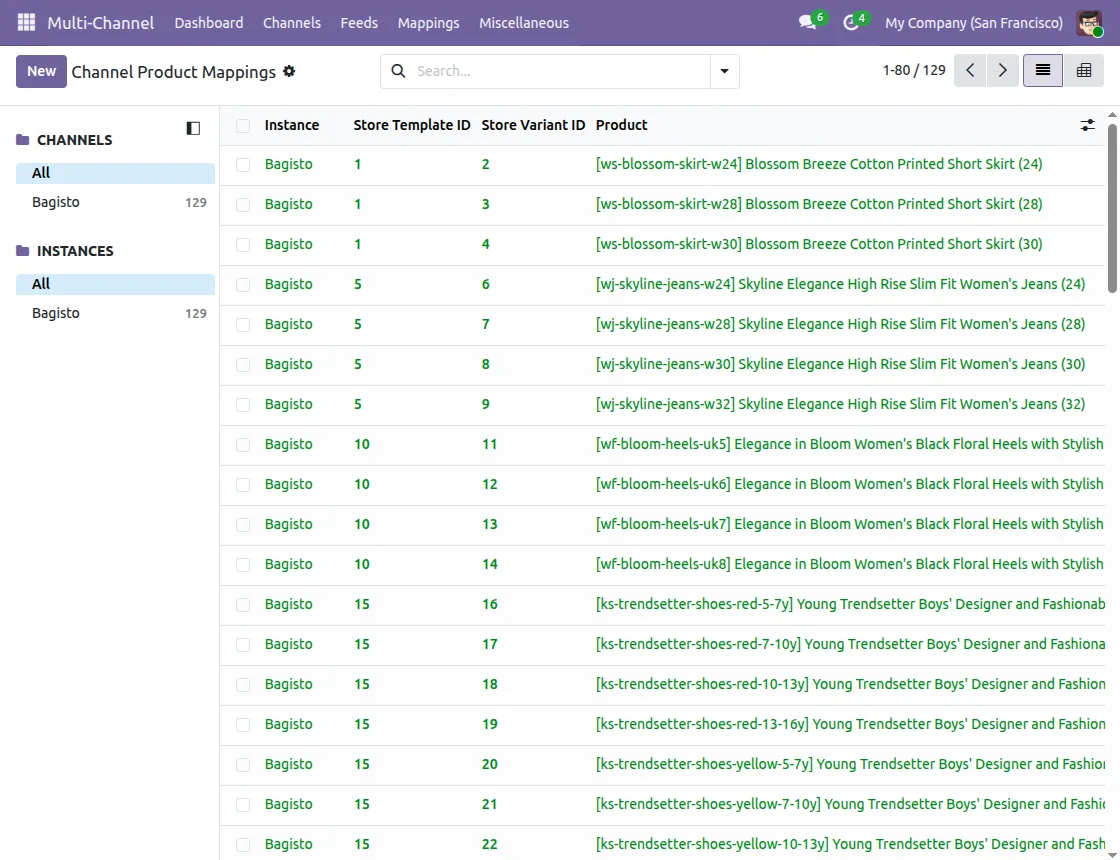The width and height of the screenshot is (1120, 860).
Task: Check row for wf-bloom-heels-uk5
Action: [243, 445]
